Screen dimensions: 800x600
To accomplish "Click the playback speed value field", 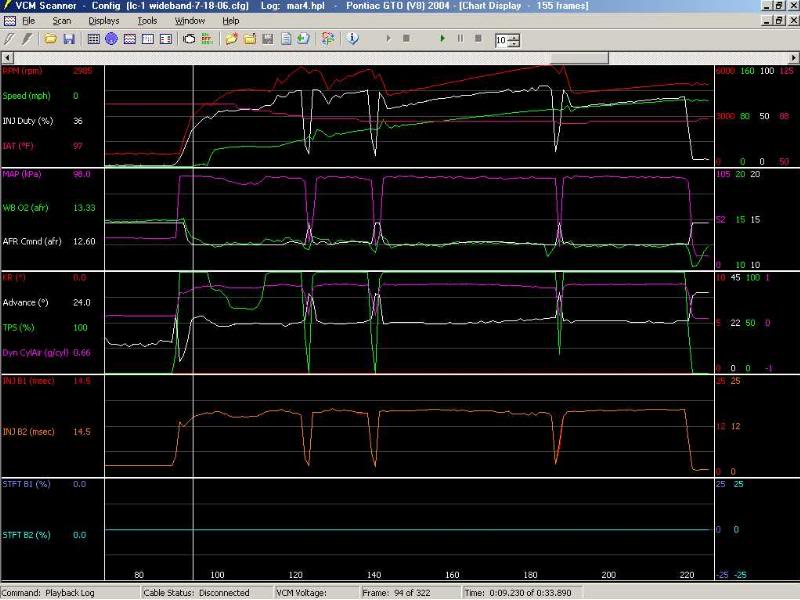I will [502, 40].
